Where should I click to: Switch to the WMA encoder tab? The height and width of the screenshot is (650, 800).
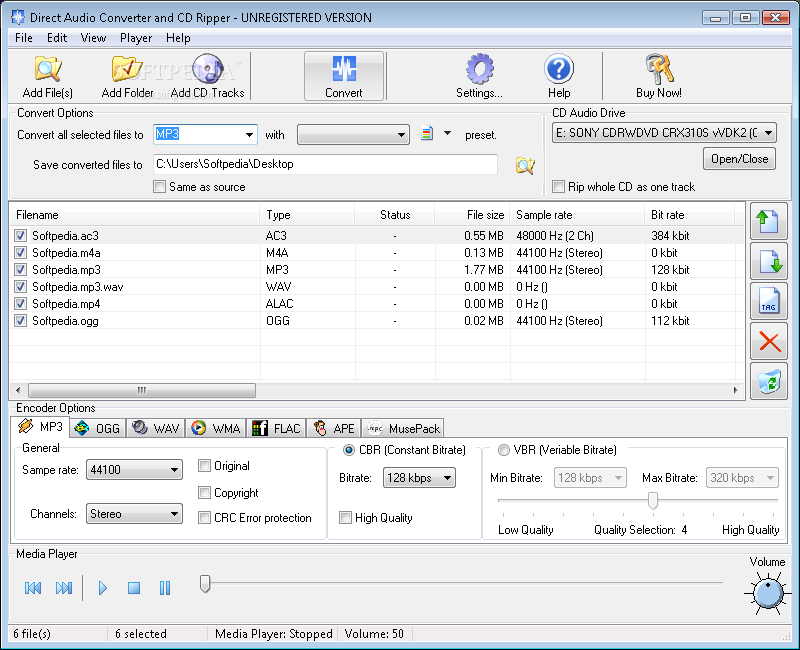click(x=215, y=429)
